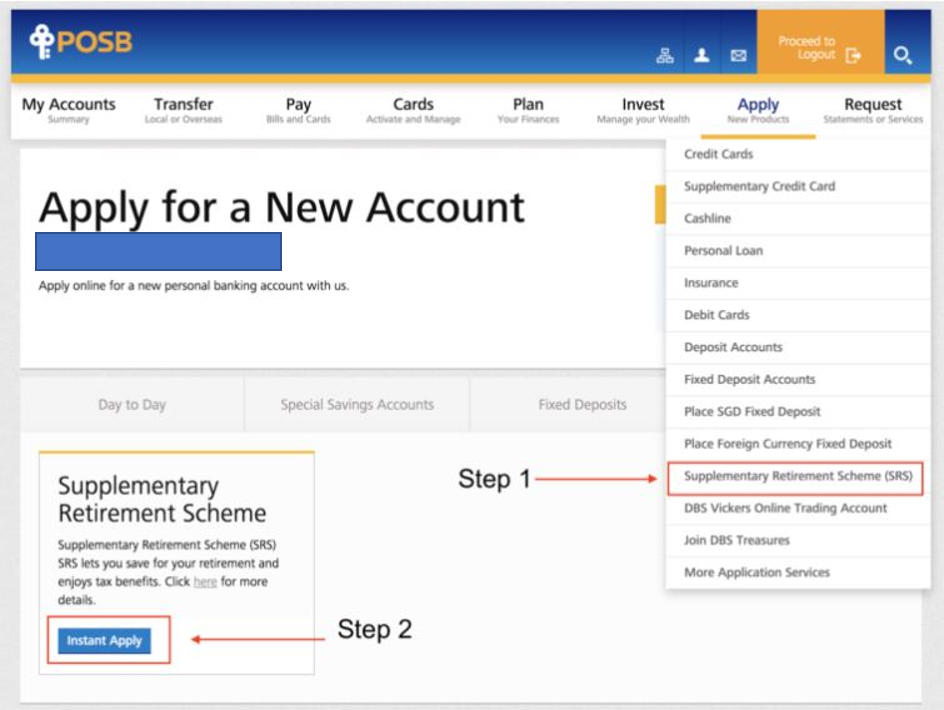Choose DBS Vickers Online Trading Account

tap(798, 508)
